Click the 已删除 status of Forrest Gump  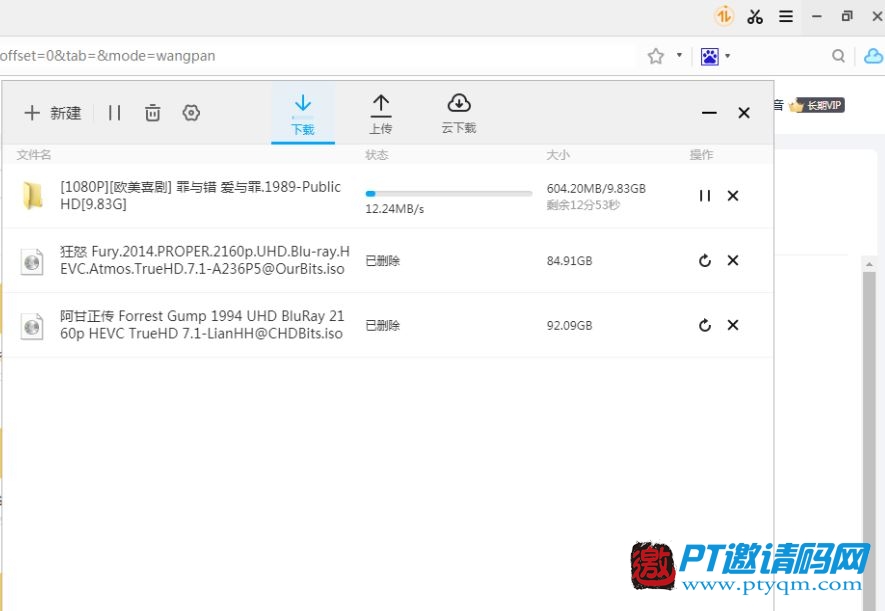[x=382, y=326]
